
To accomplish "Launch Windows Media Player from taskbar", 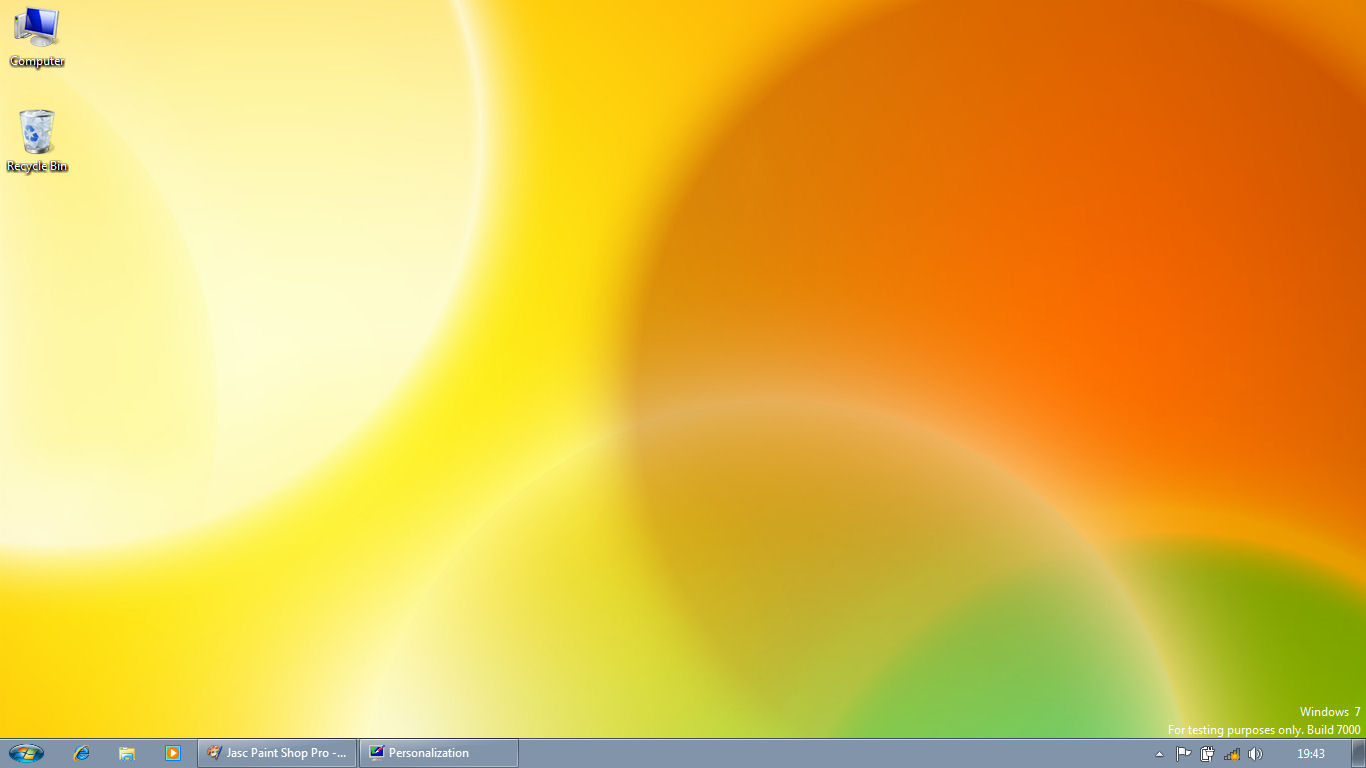I will (x=173, y=753).
